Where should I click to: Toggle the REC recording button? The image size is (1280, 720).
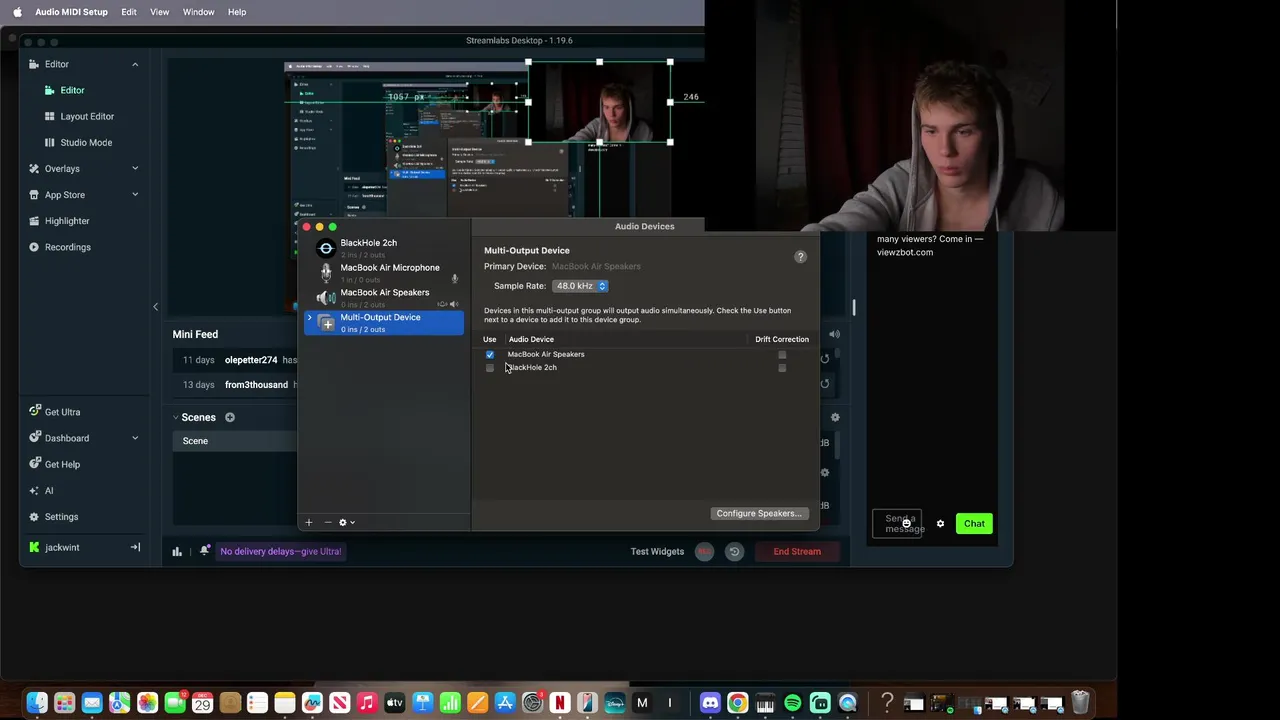point(705,551)
